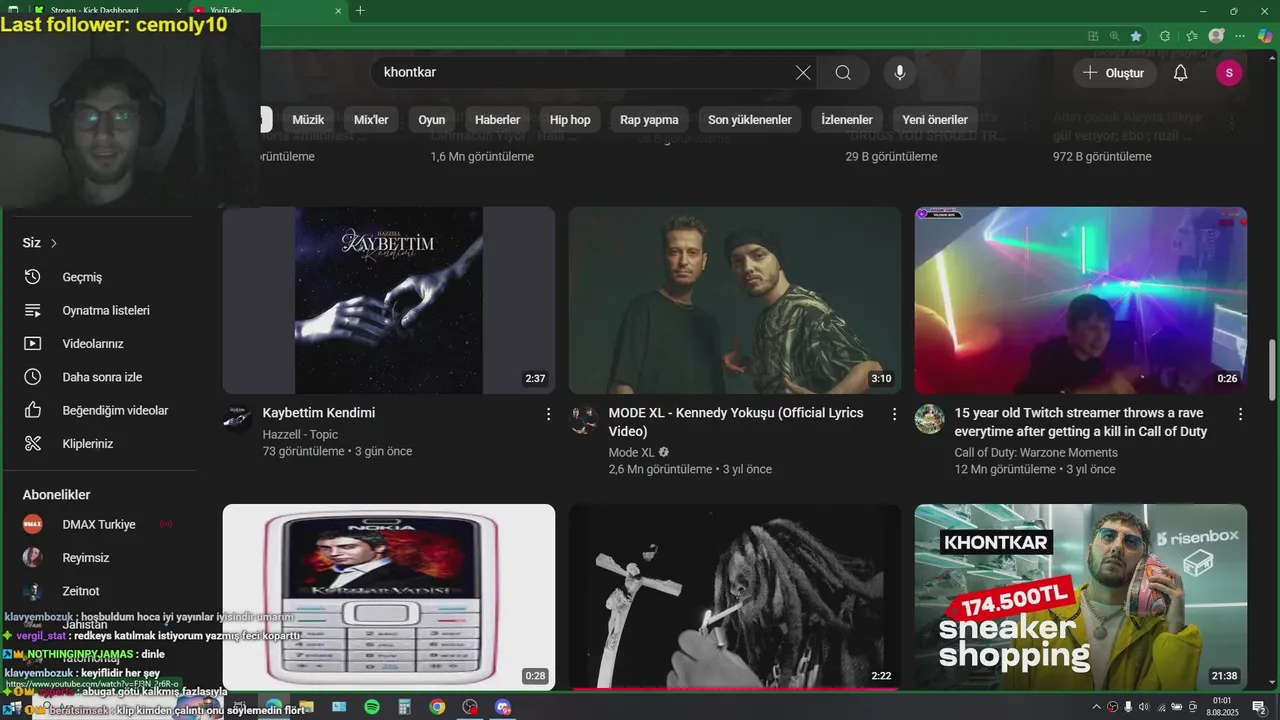Open the MODE XL Kennedy Yokuşu thumbnail
Viewport: 1280px width, 720px height.
click(735, 300)
